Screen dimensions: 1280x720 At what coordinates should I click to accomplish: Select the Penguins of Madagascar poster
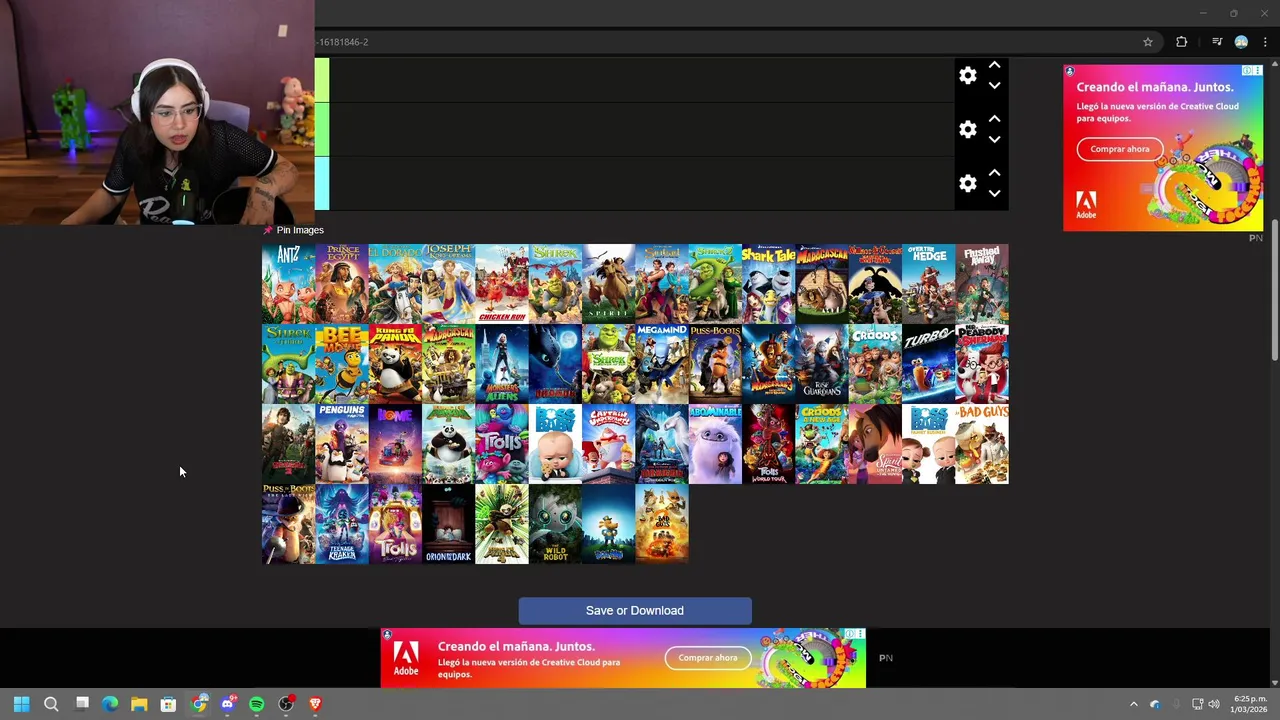point(342,444)
